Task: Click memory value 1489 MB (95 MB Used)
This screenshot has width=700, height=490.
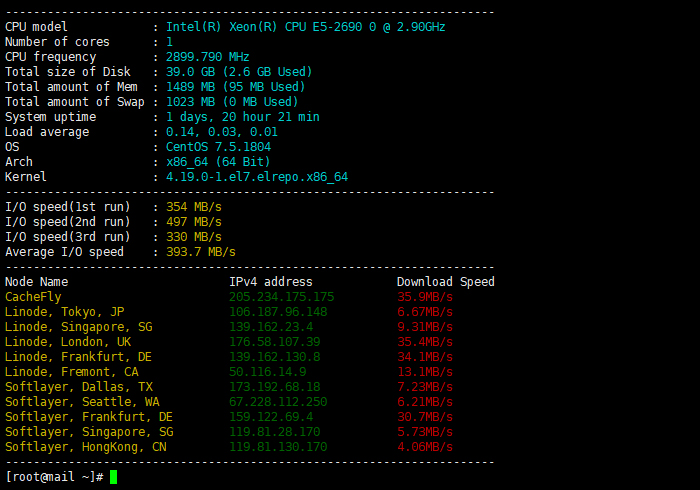Action: point(235,87)
